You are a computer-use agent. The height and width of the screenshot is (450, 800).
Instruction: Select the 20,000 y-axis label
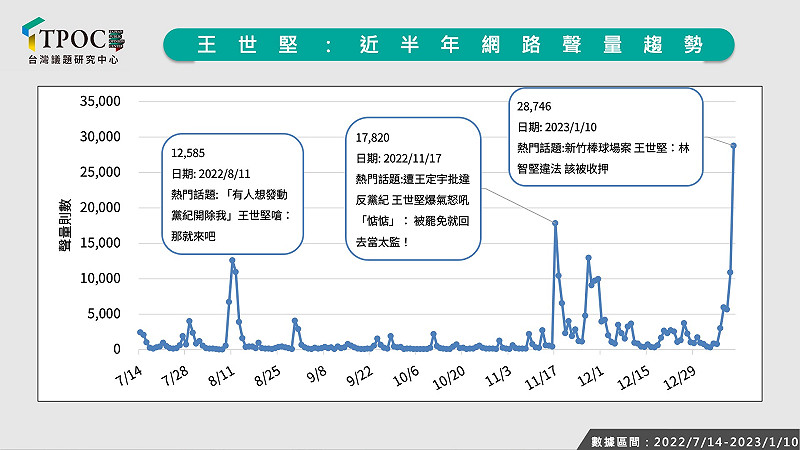98,207
